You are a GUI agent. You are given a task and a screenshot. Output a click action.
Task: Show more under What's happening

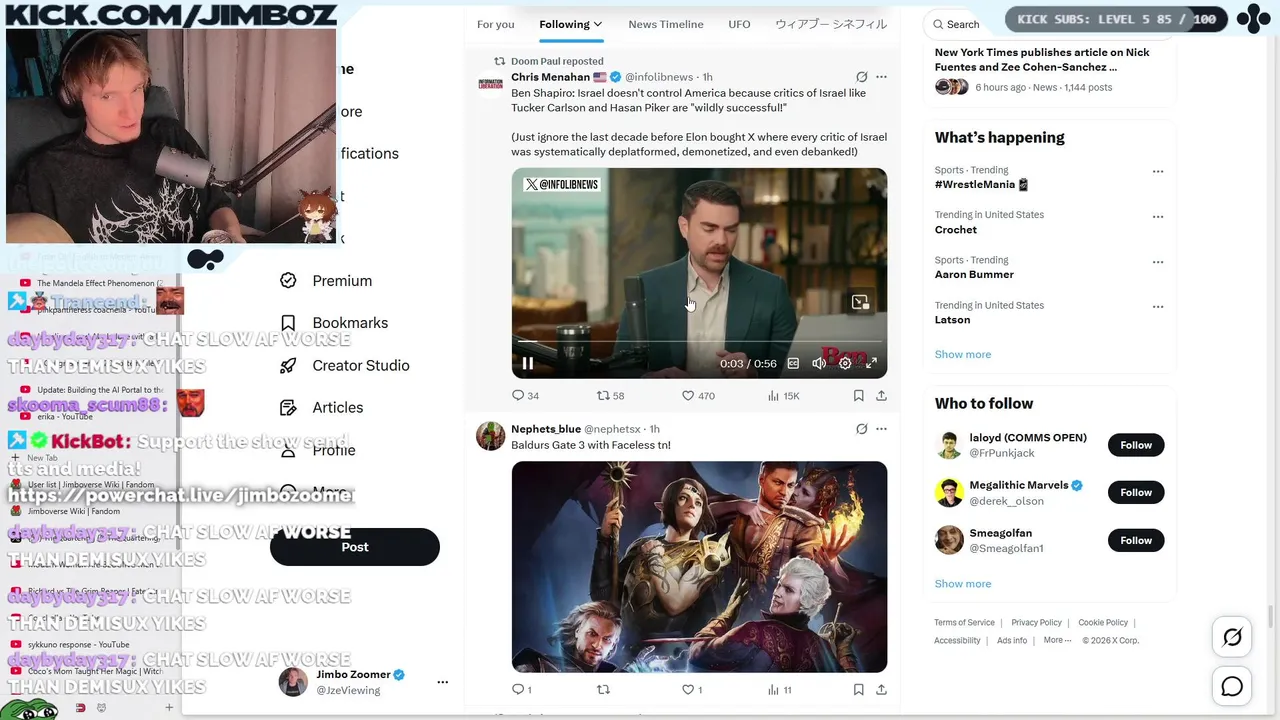tap(963, 354)
